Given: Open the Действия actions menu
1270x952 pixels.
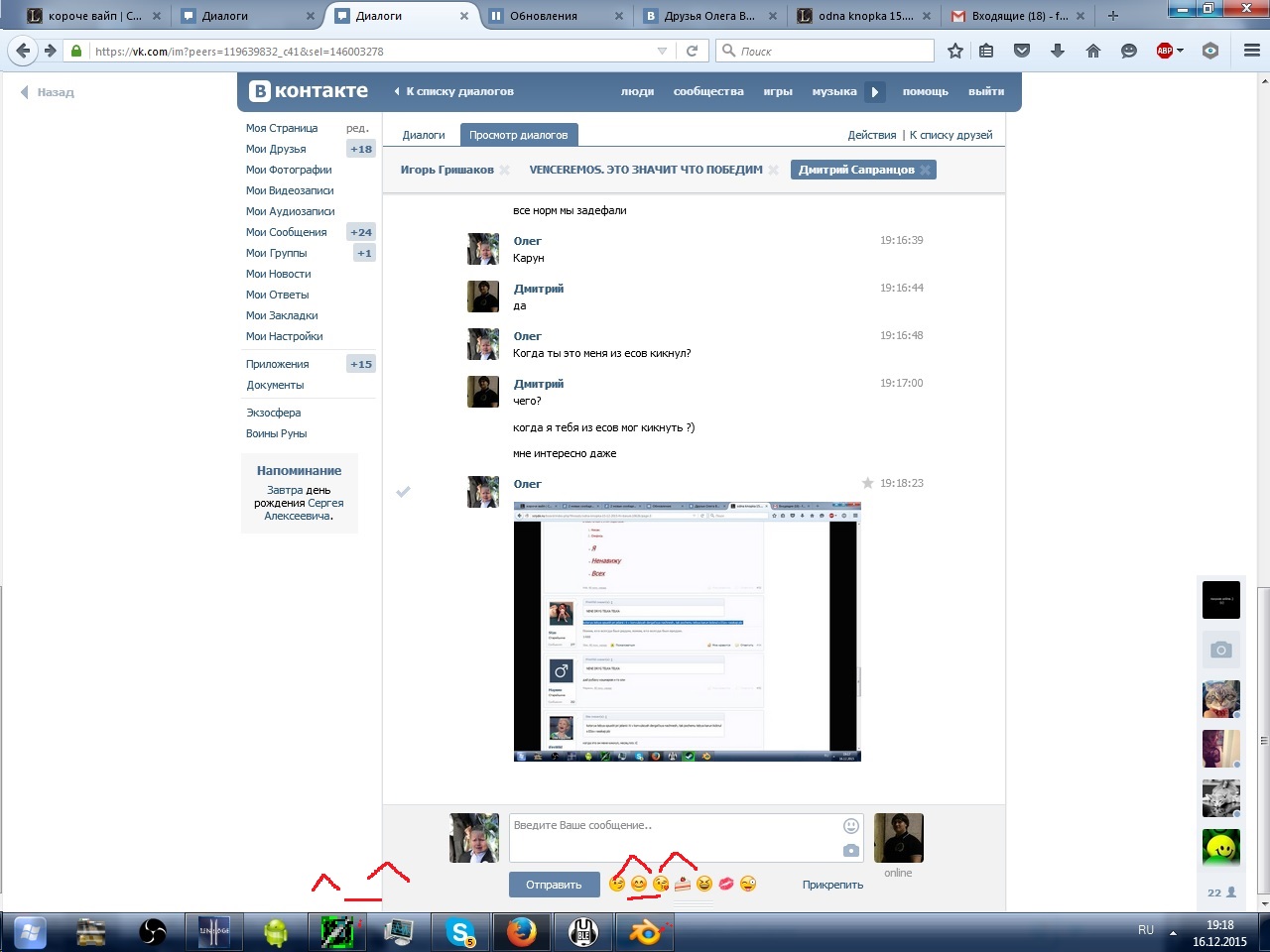Looking at the screenshot, I should pyautogui.click(x=872, y=135).
